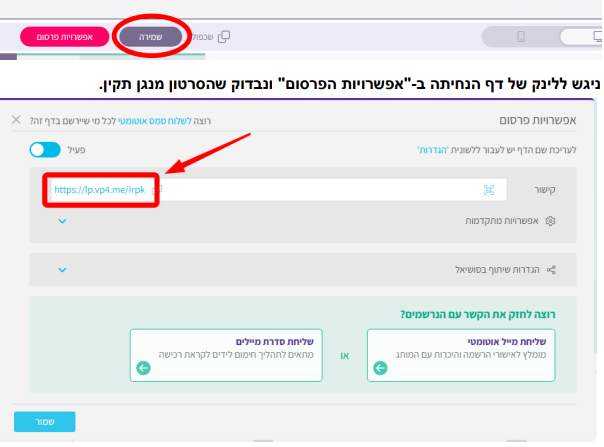Click the save (שמירה) button in top bar
The height and width of the screenshot is (447, 604).
pos(151,37)
